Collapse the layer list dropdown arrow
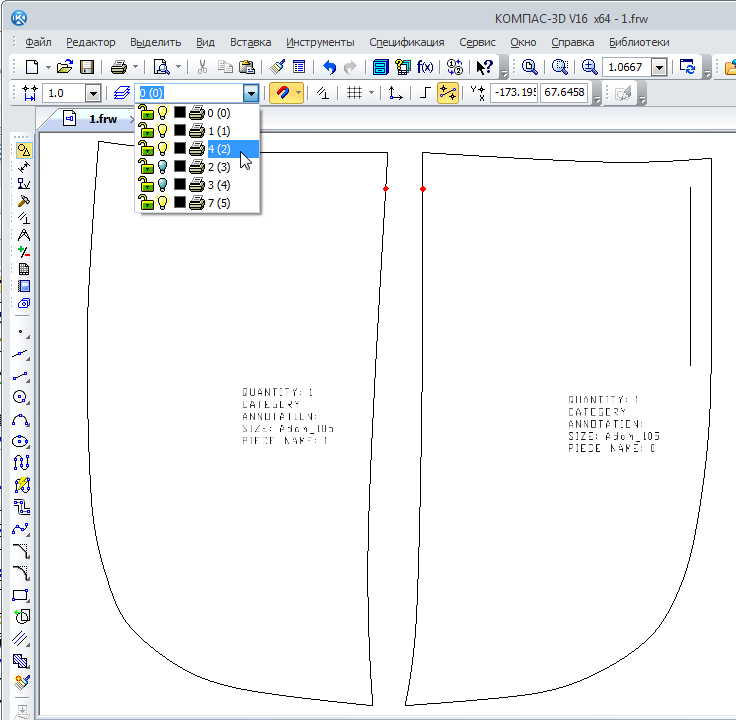Image resolution: width=736 pixels, height=720 pixels. pyautogui.click(x=251, y=93)
